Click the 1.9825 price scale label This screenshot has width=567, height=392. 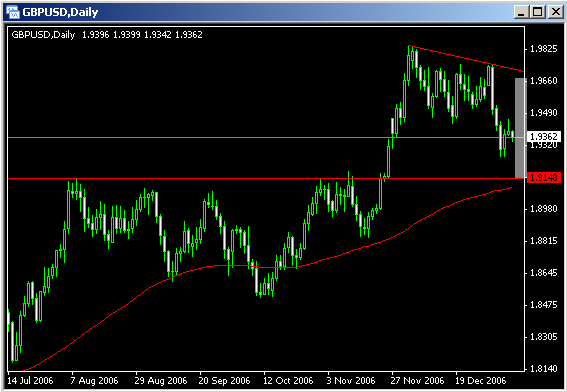(543, 49)
